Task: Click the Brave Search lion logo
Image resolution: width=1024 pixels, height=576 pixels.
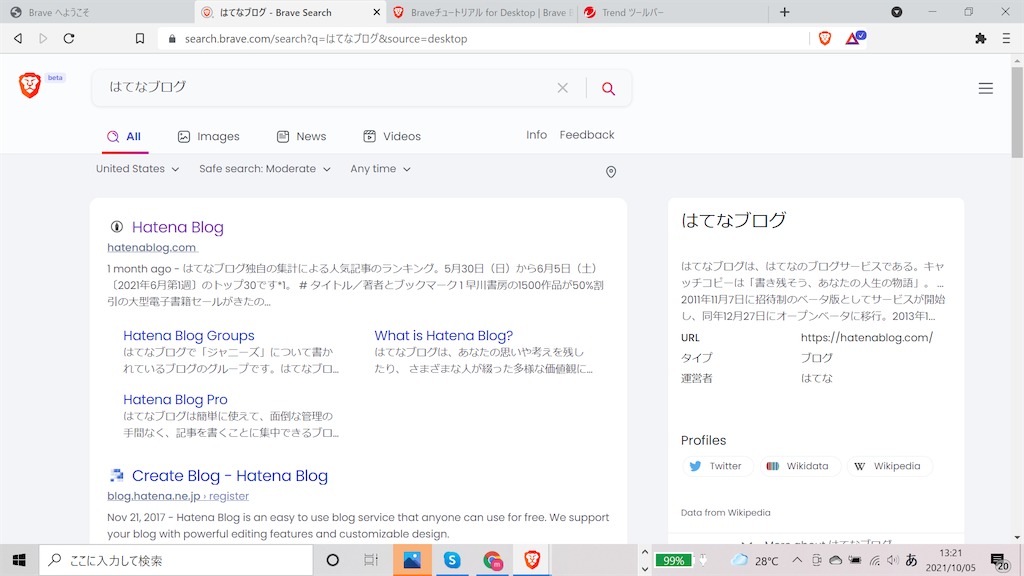Action: (x=30, y=86)
